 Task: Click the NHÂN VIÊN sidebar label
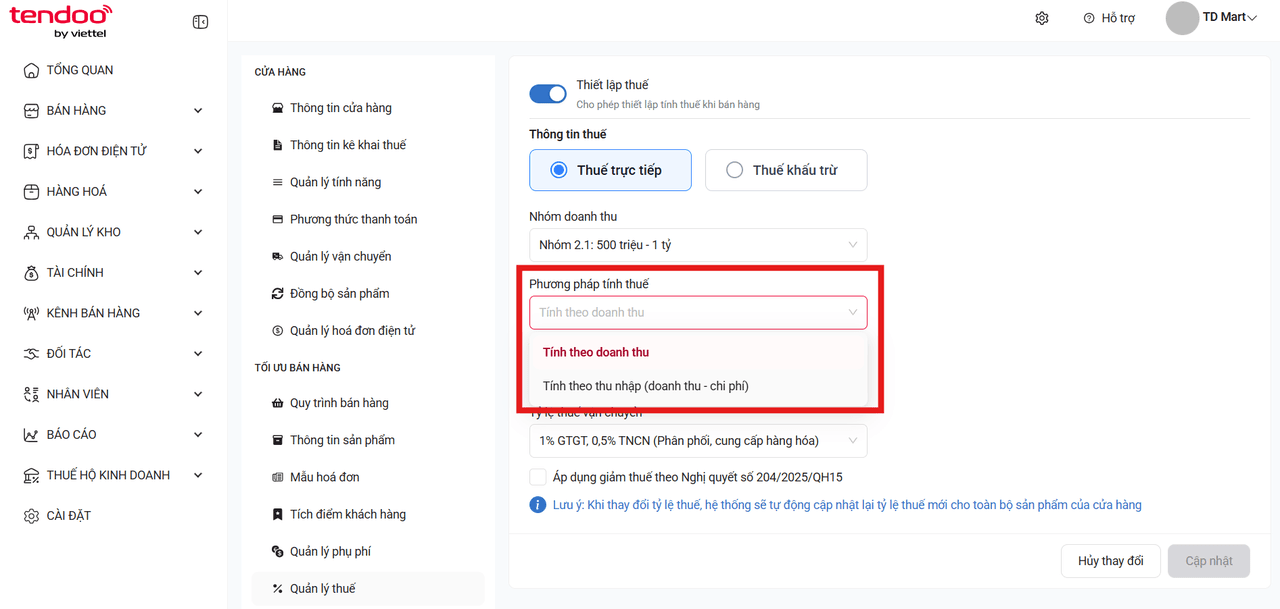pyautogui.click(x=78, y=394)
